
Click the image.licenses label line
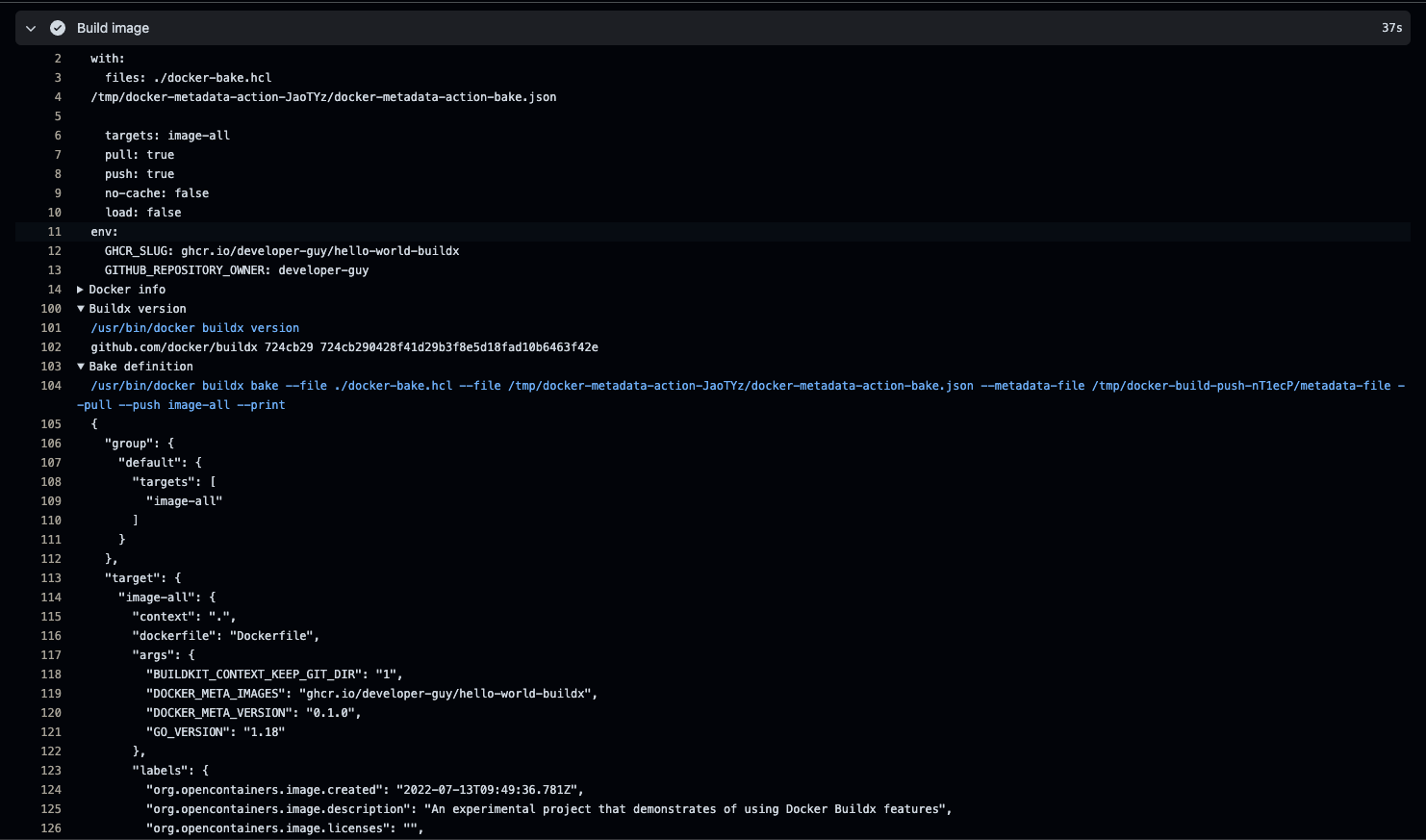click(285, 828)
